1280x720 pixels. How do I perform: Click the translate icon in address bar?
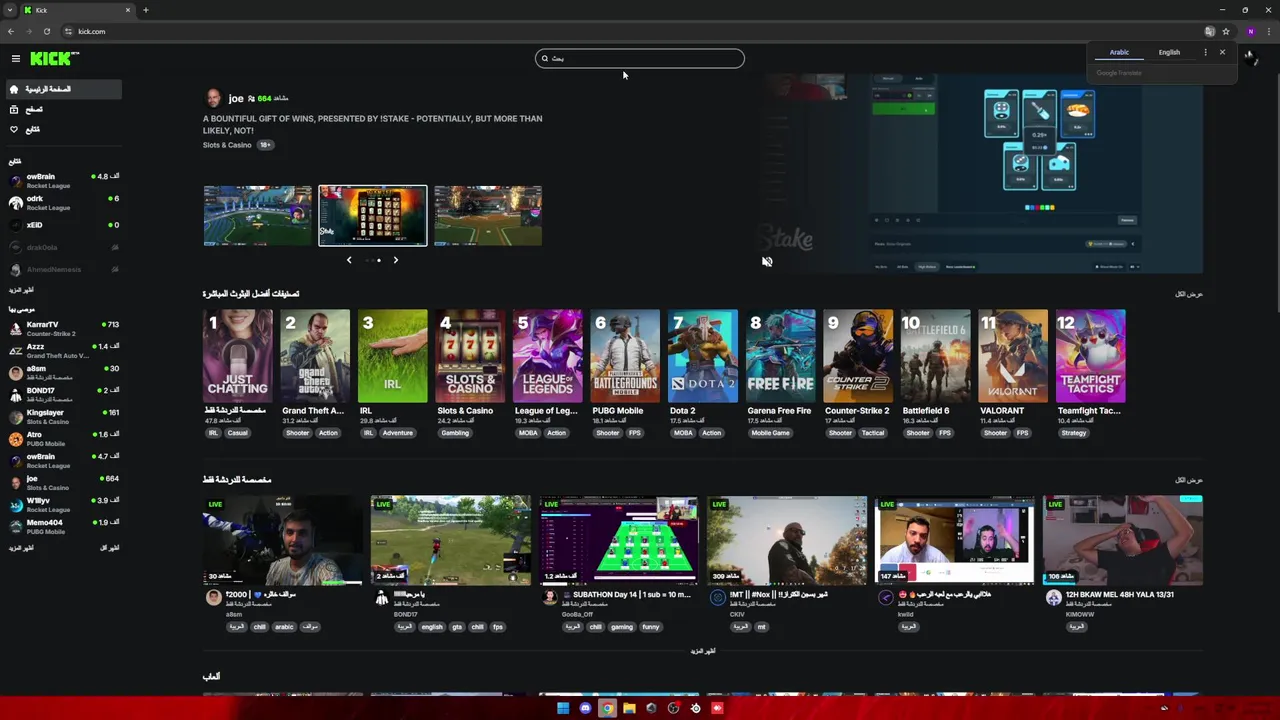point(1210,31)
